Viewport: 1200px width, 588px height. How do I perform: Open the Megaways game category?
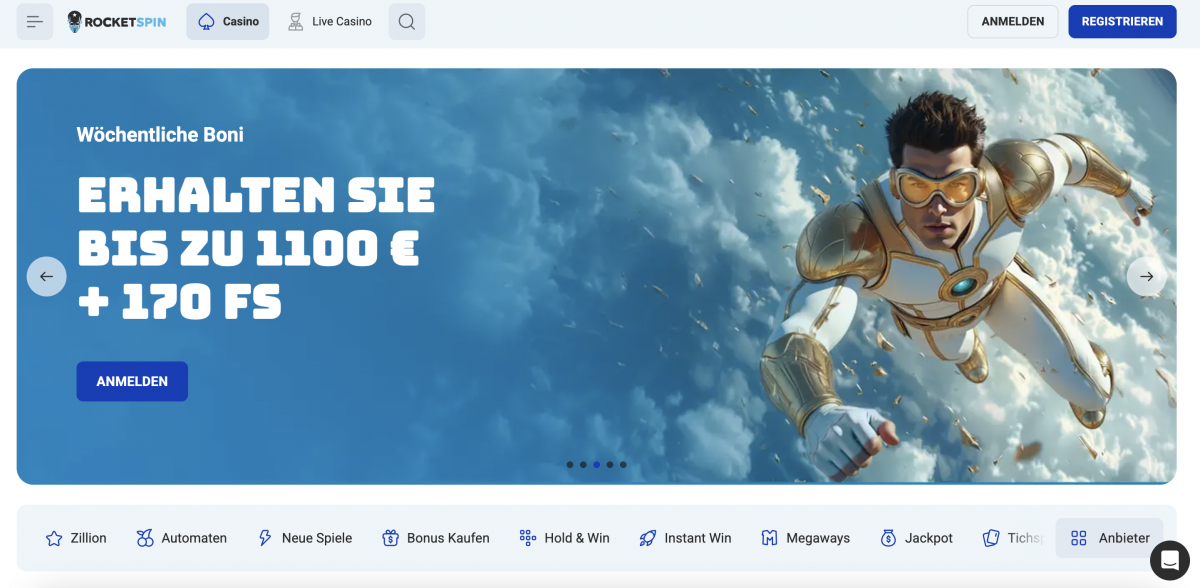805,538
